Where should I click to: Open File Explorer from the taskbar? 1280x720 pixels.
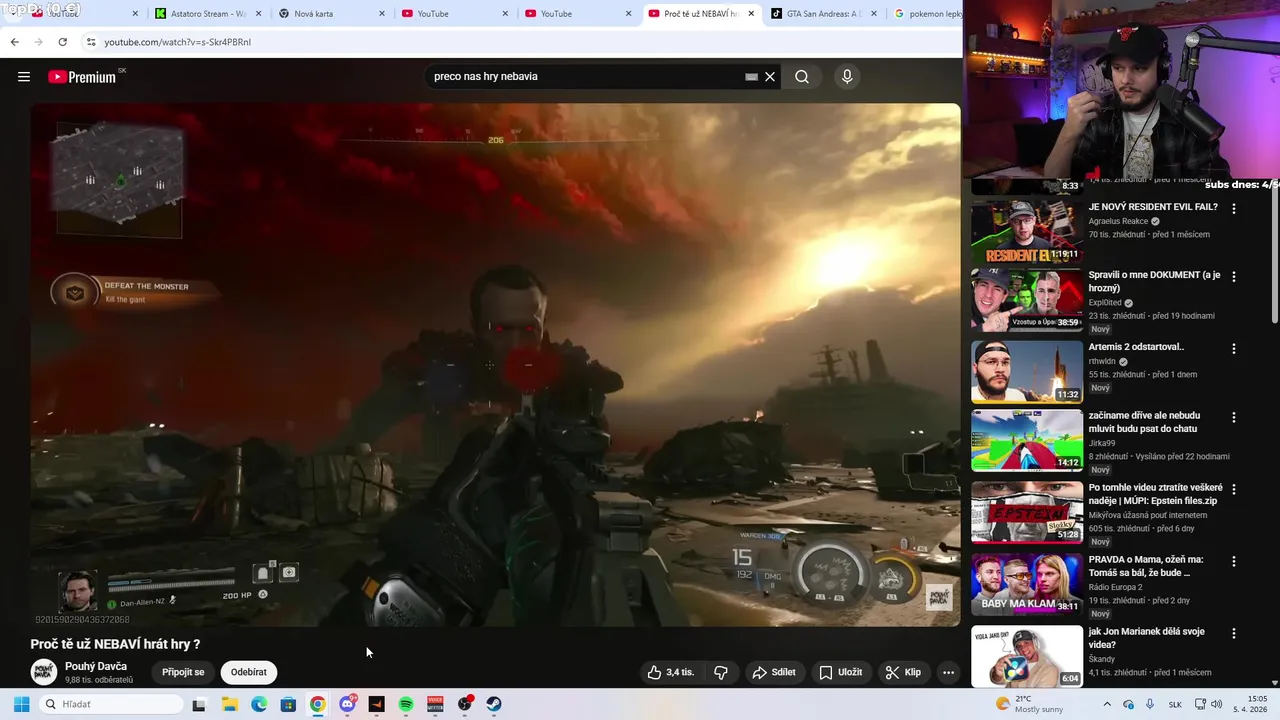click(229, 704)
